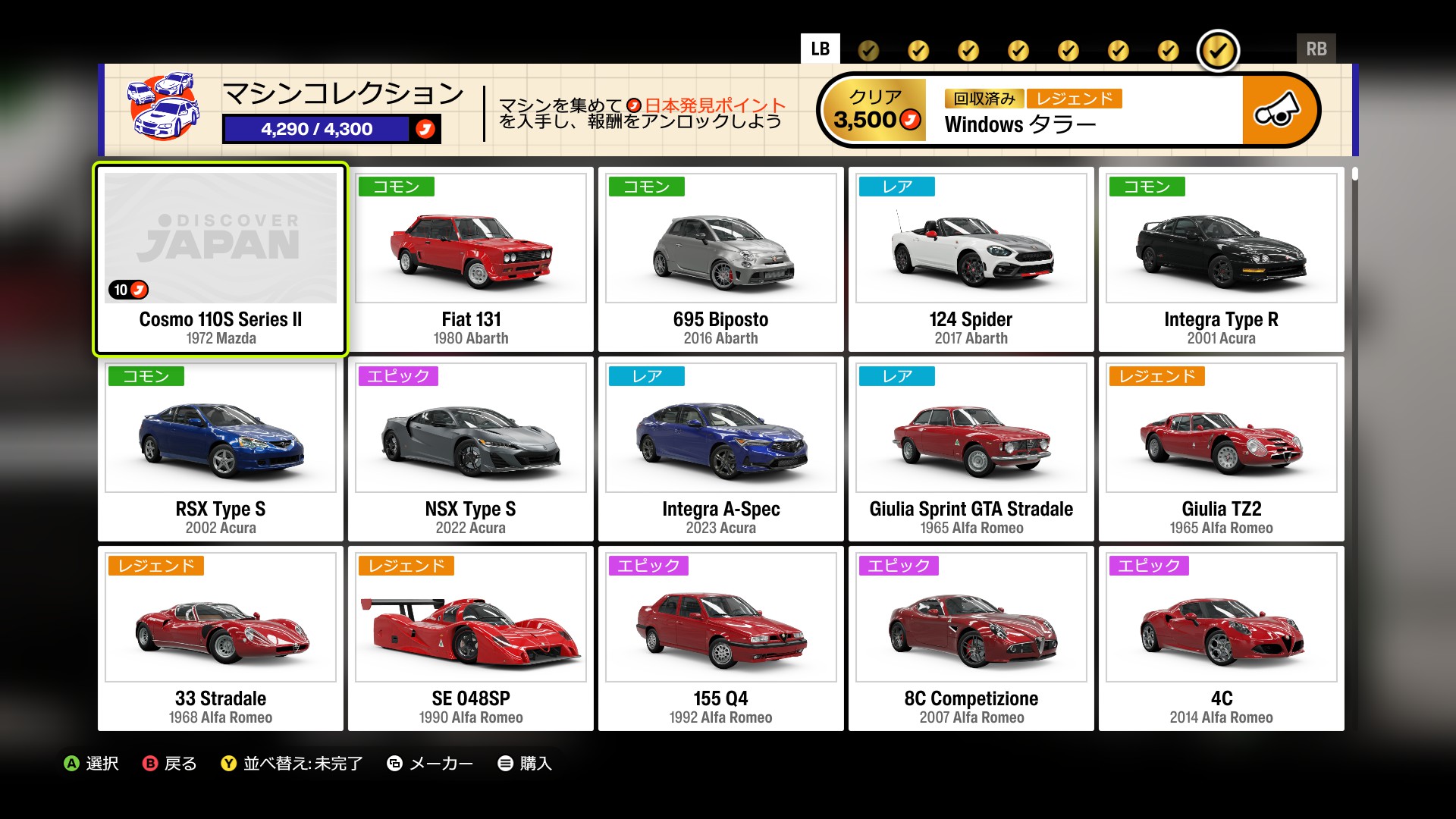The height and width of the screenshot is (819, 1456).
Task: Click the orange horn reward icon
Action: [1277, 111]
